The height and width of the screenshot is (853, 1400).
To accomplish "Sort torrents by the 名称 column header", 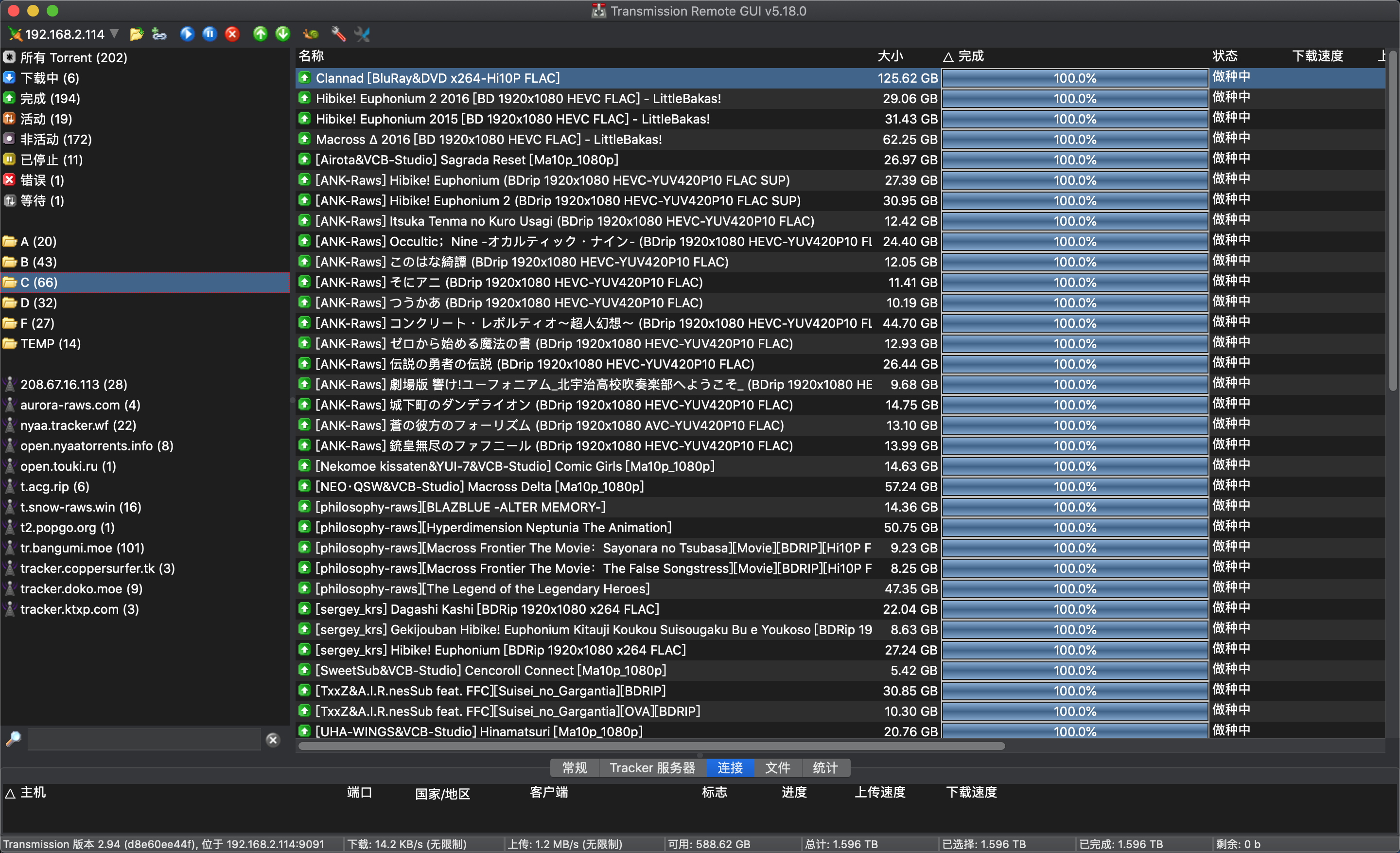I will [x=312, y=56].
